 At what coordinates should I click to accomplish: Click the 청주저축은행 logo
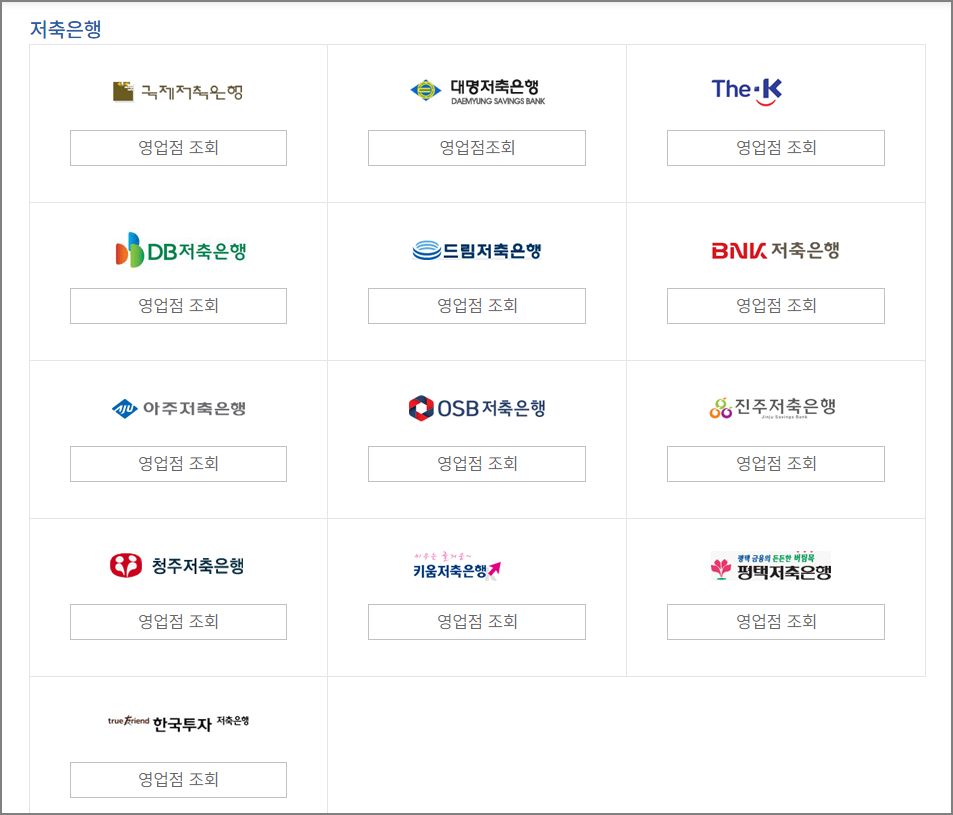coord(177,566)
